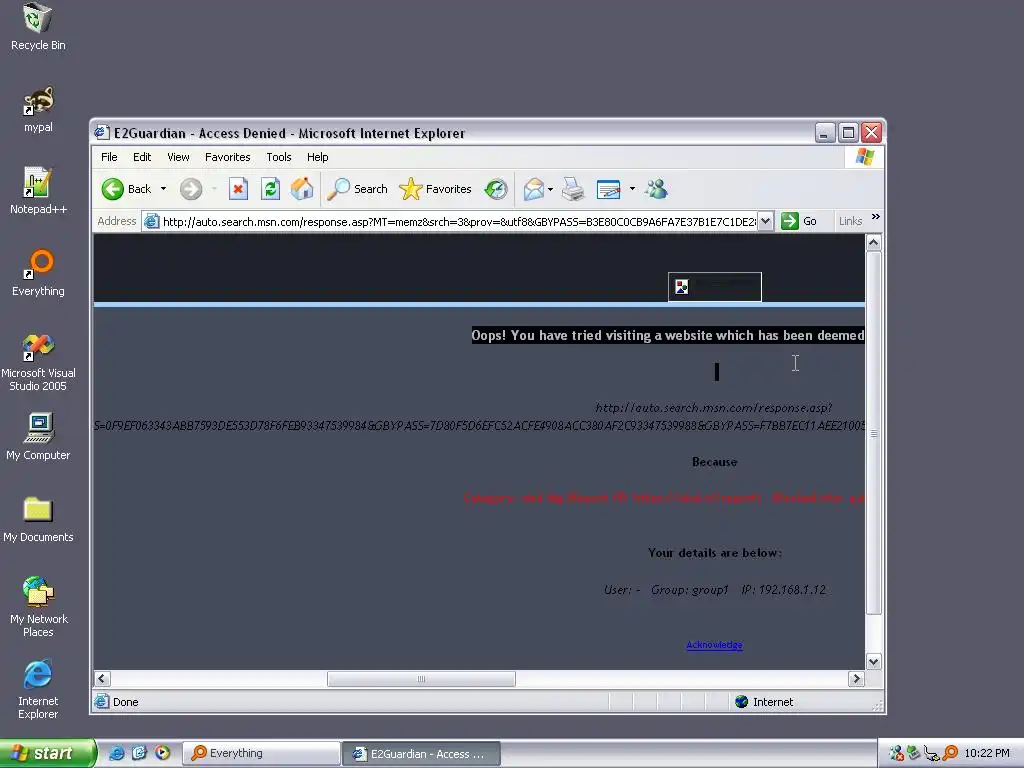
Task: Open the View menu
Action: click(x=178, y=157)
